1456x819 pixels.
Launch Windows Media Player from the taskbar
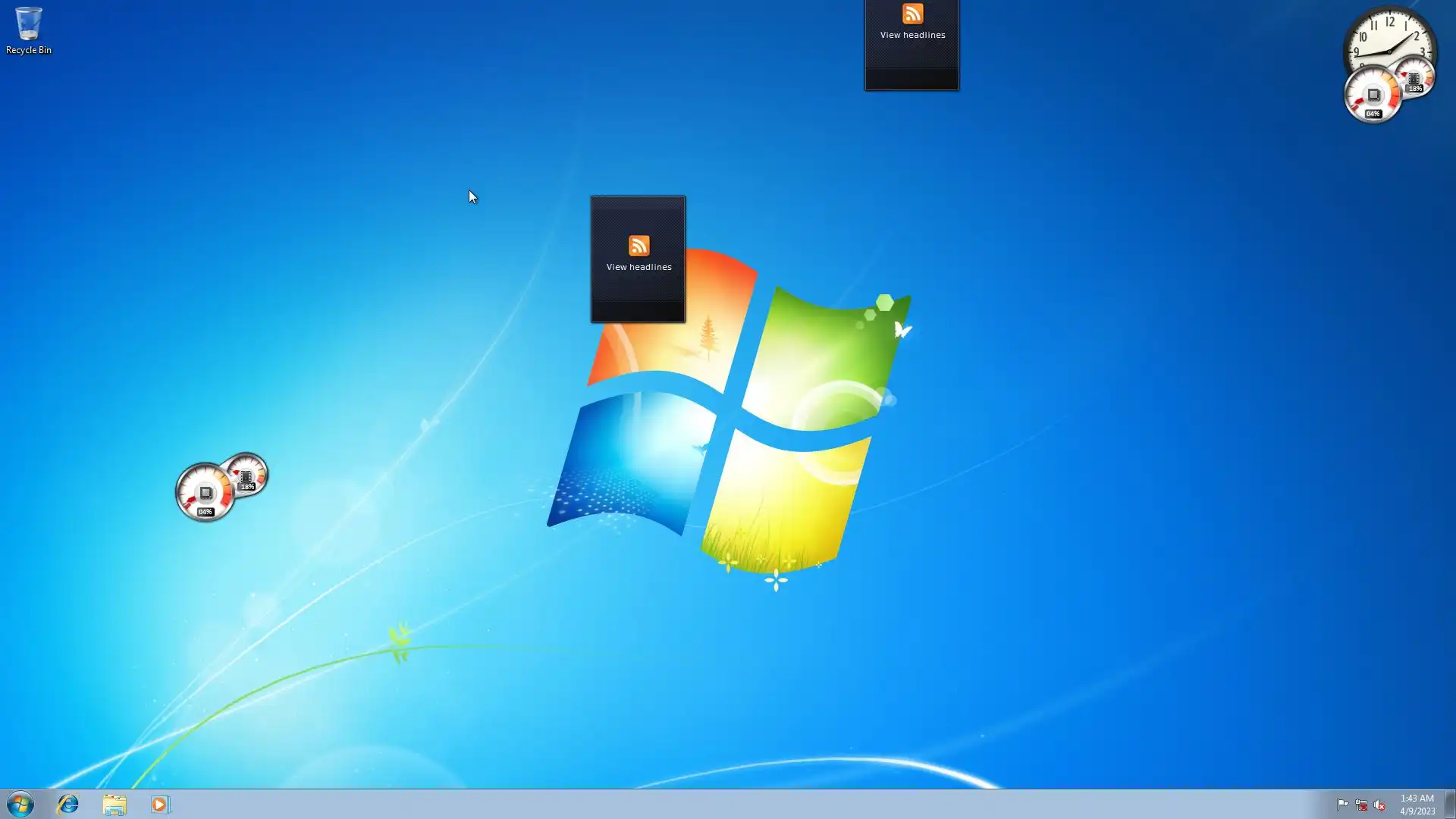click(x=160, y=804)
